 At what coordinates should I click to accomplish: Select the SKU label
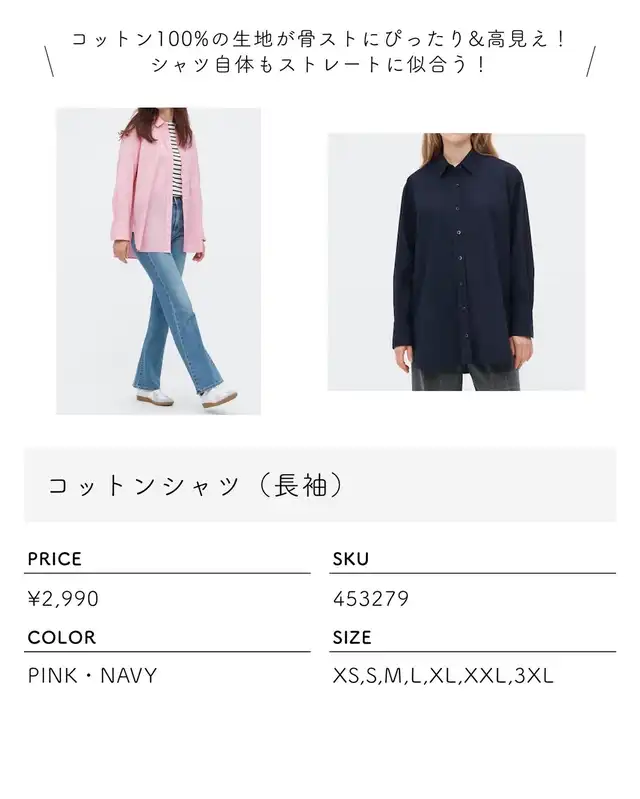click(351, 559)
